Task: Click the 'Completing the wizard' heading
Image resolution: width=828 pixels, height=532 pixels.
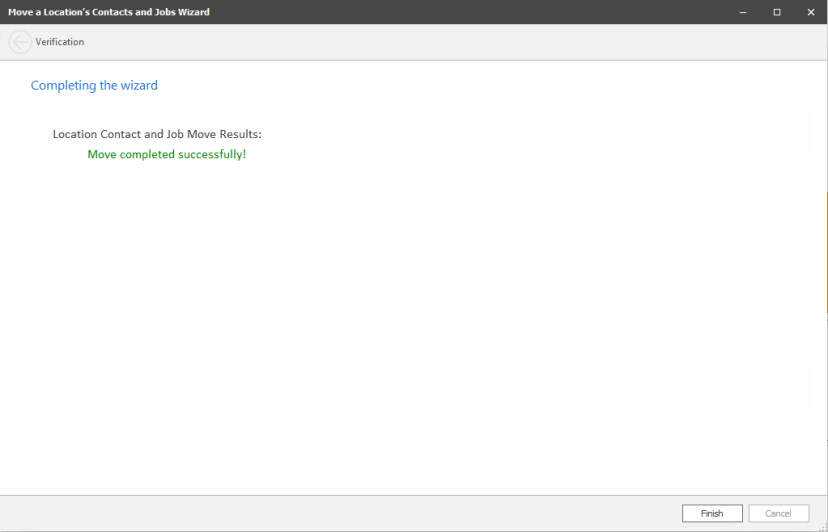Action: click(x=94, y=86)
